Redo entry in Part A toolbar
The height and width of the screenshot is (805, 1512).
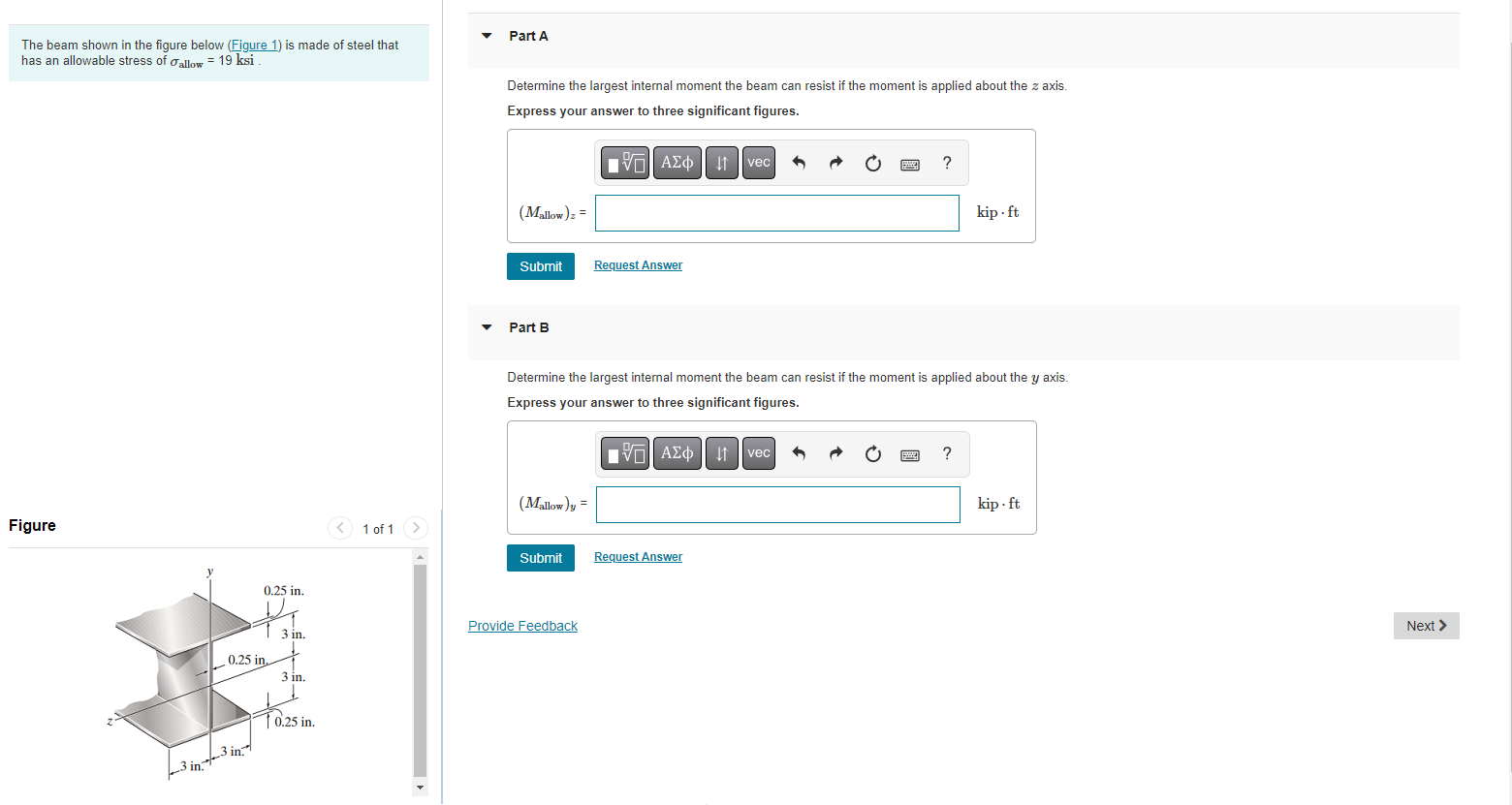coord(835,163)
